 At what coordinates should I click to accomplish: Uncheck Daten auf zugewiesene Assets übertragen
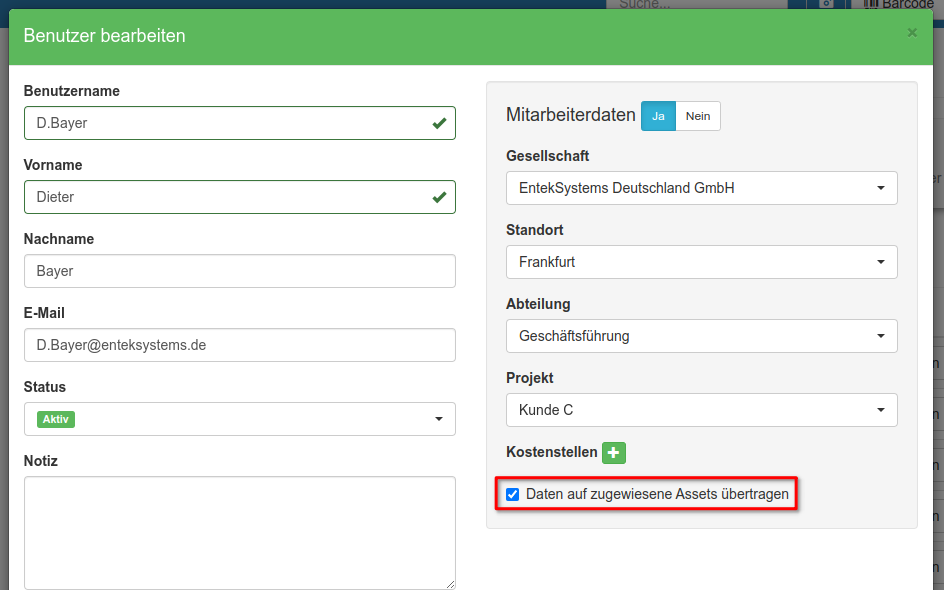(513, 494)
